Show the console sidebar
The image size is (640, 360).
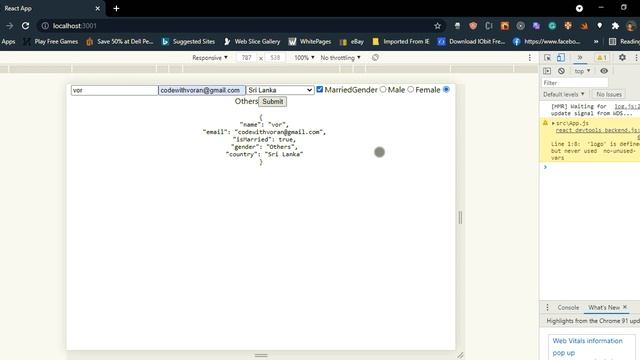click(x=547, y=71)
